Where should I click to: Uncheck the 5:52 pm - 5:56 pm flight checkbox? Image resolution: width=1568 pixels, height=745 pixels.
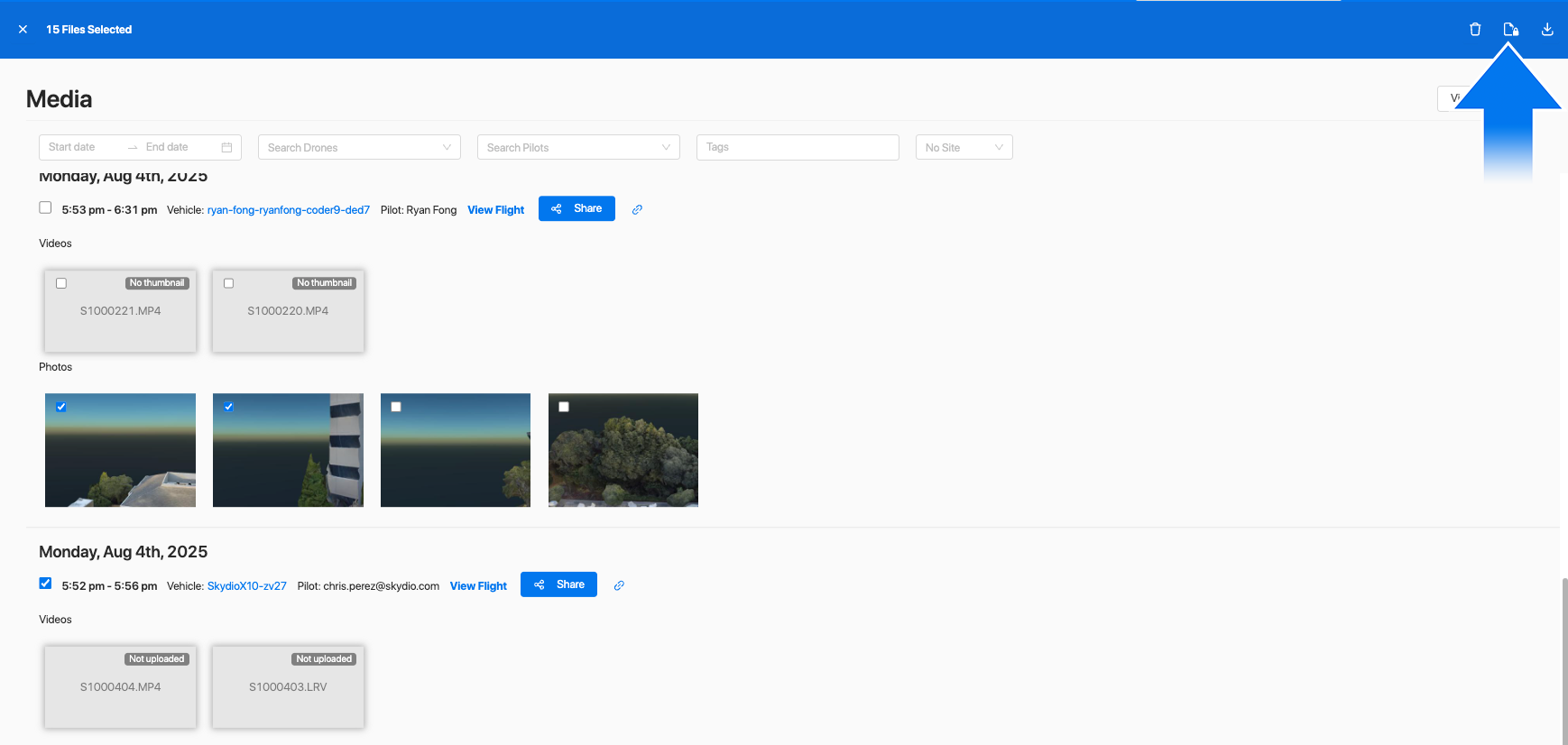(45, 584)
